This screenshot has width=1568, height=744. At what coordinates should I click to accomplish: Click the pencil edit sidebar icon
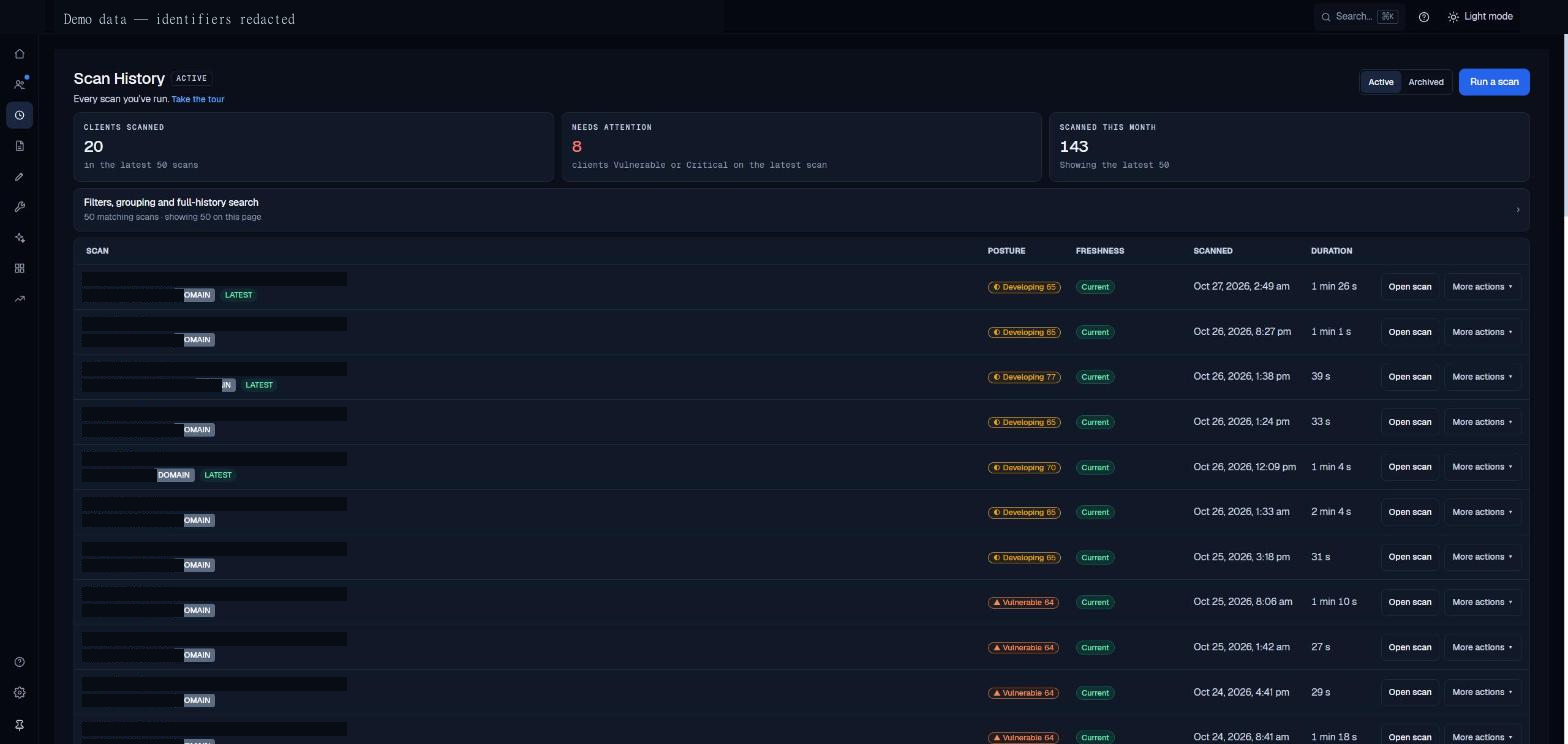coord(19,177)
